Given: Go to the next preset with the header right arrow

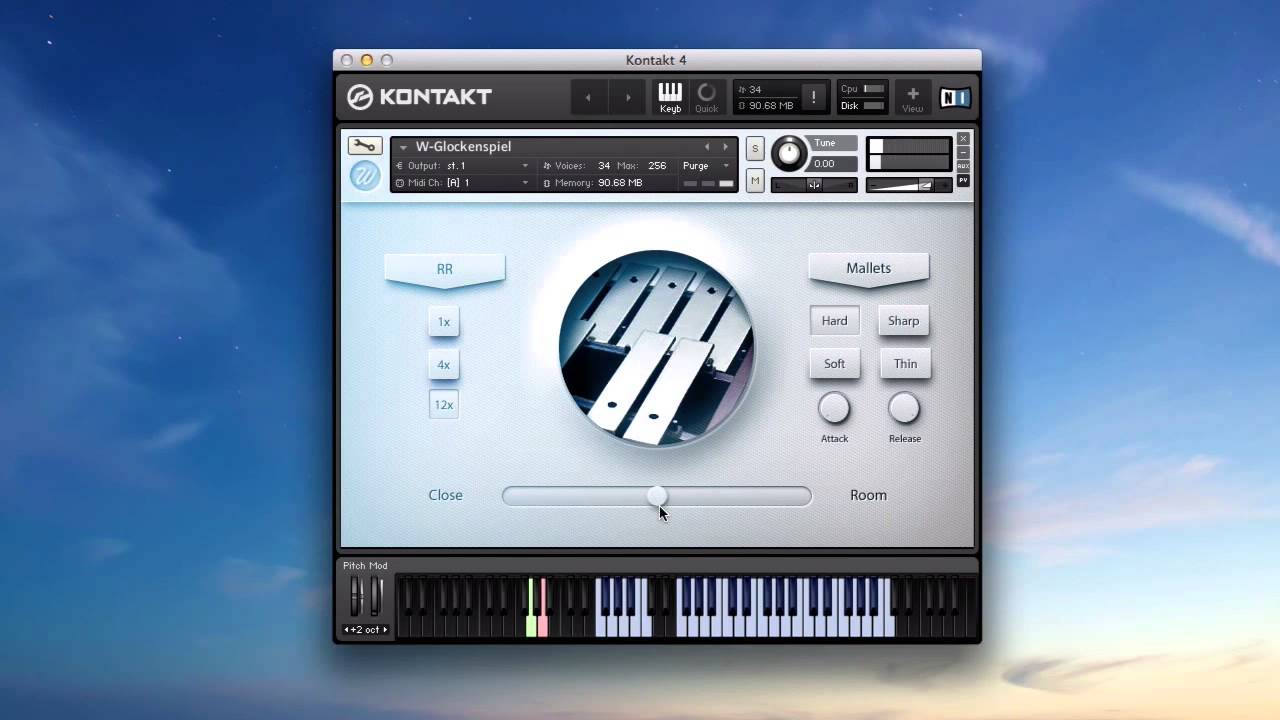Looking at the screenshot, I should (628, 97).
